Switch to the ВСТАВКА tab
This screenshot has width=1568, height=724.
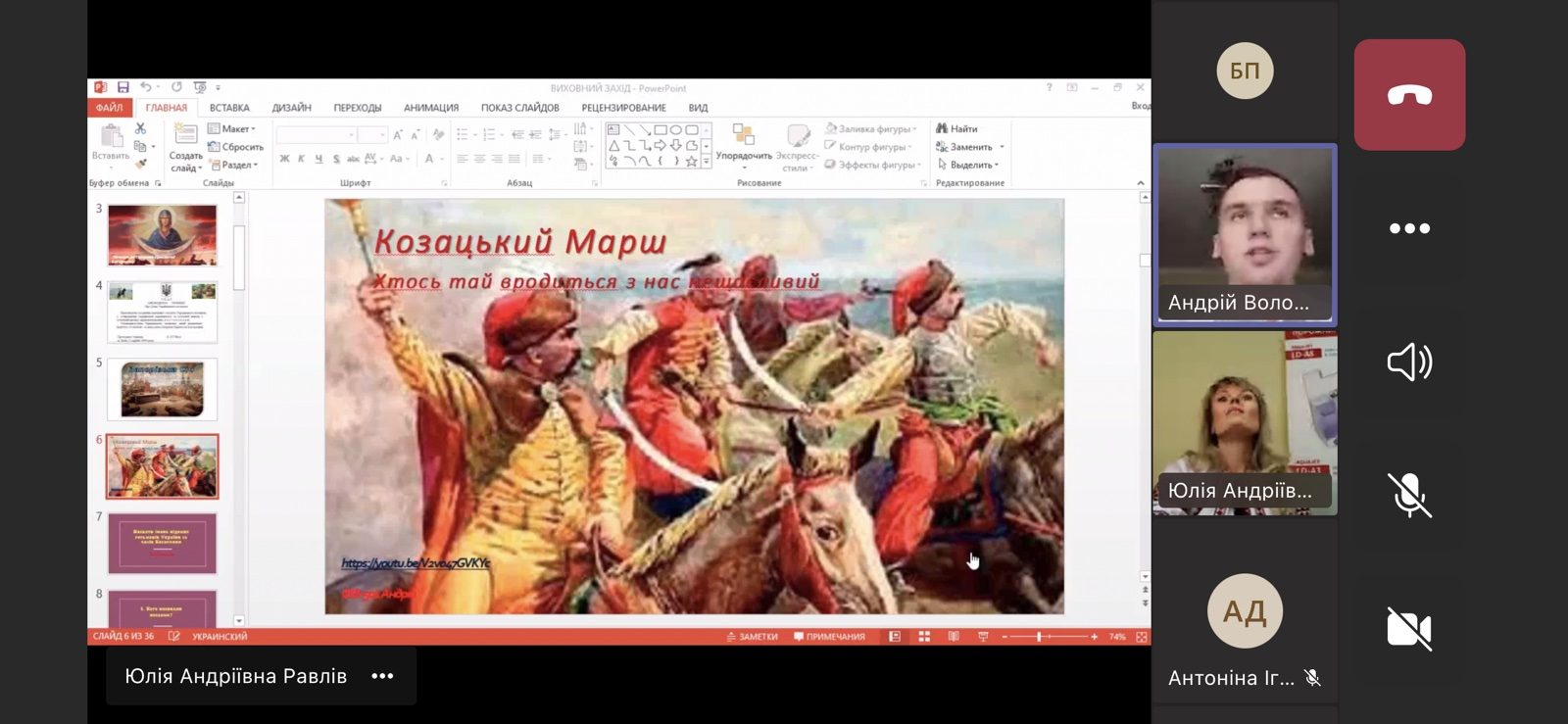point(229,108)
